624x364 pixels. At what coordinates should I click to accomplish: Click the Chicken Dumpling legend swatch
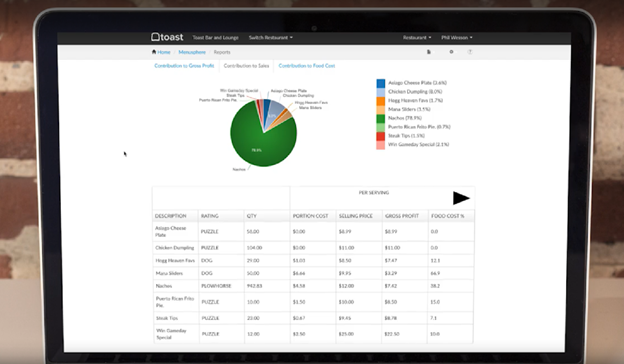click(x=381, y=92)
